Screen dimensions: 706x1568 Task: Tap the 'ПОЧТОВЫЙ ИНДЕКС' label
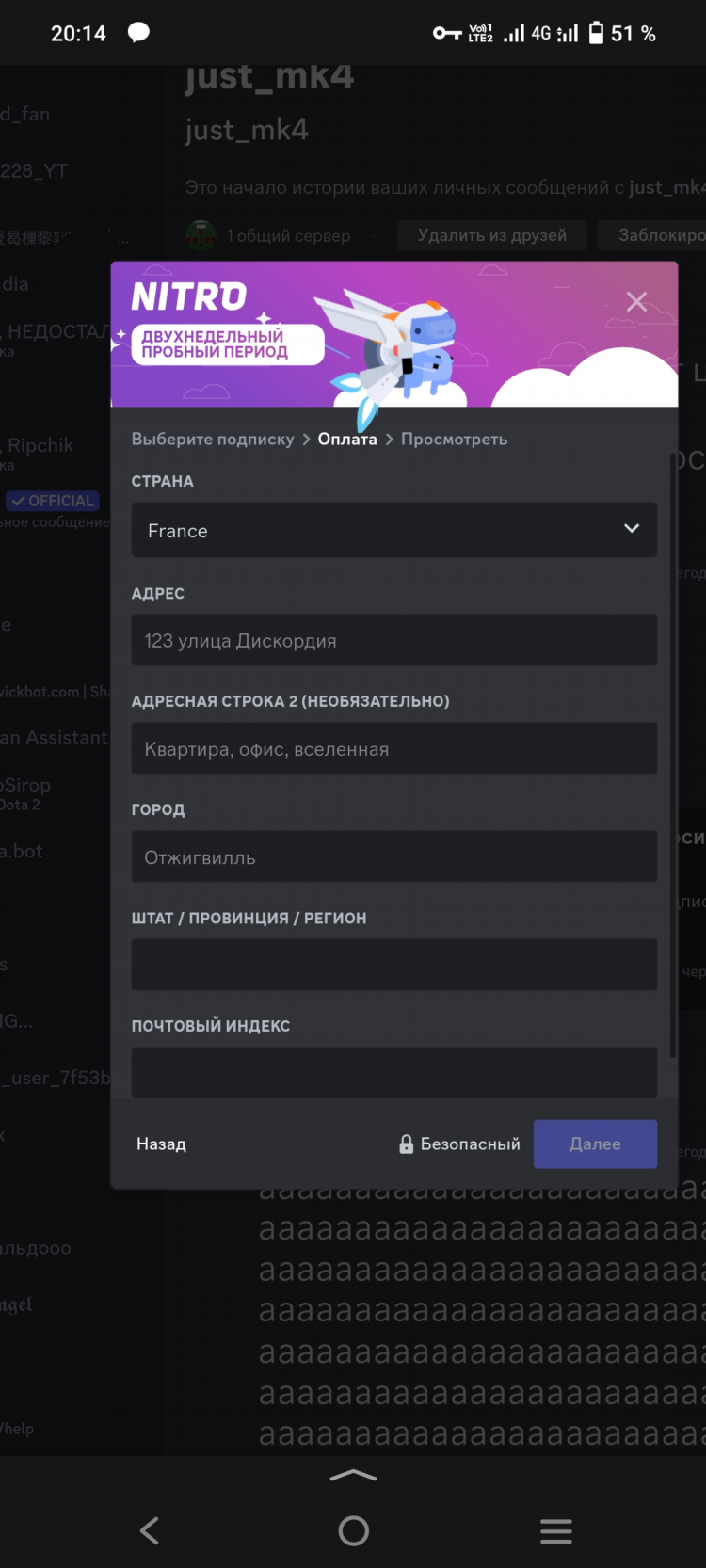[x=211, y=1026]
